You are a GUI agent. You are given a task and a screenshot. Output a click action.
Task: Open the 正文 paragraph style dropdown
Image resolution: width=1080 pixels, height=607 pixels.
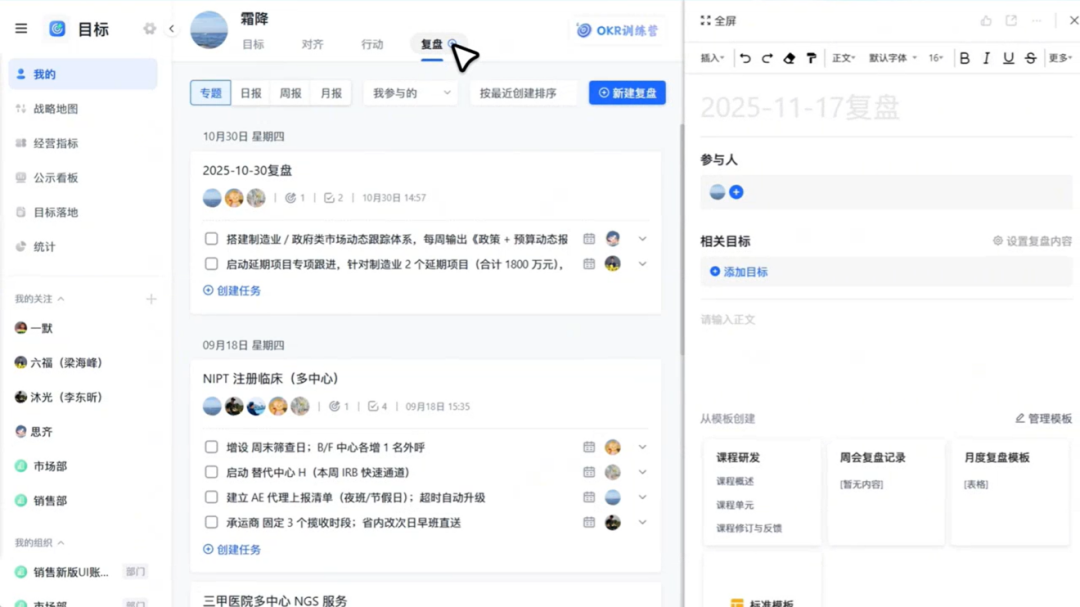(x=843, y=59)
